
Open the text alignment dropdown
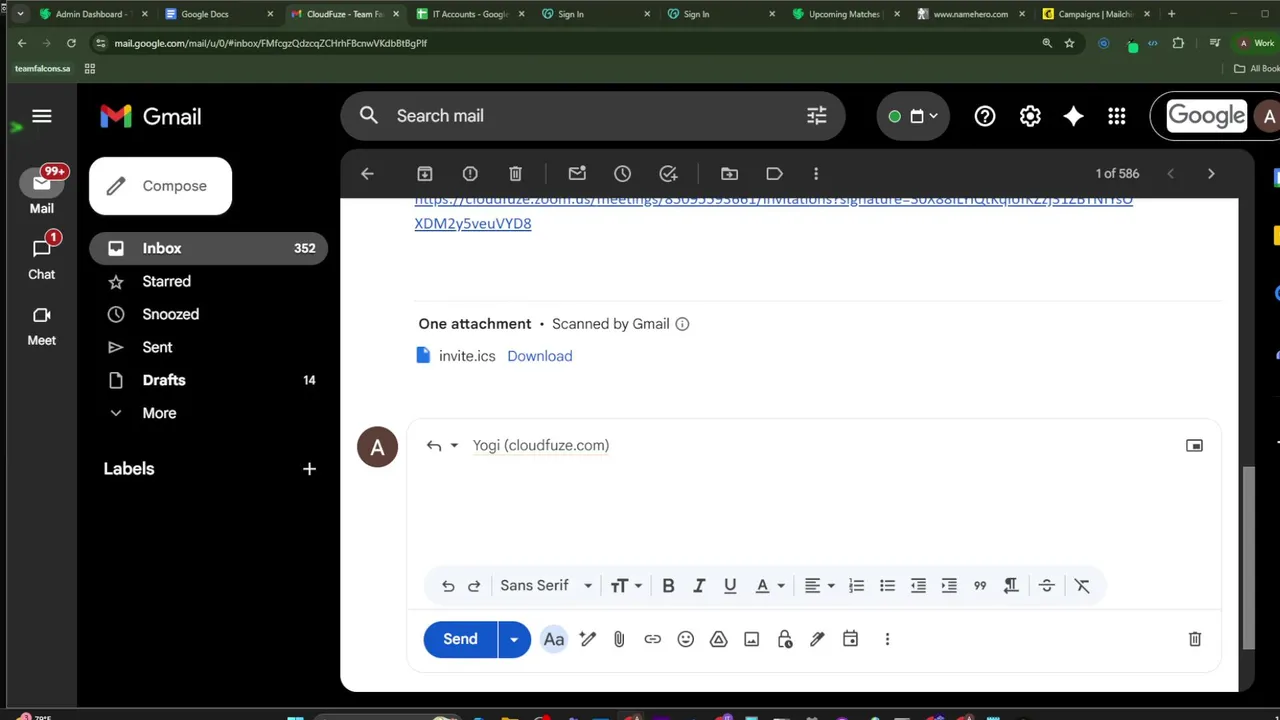[820, 586]
